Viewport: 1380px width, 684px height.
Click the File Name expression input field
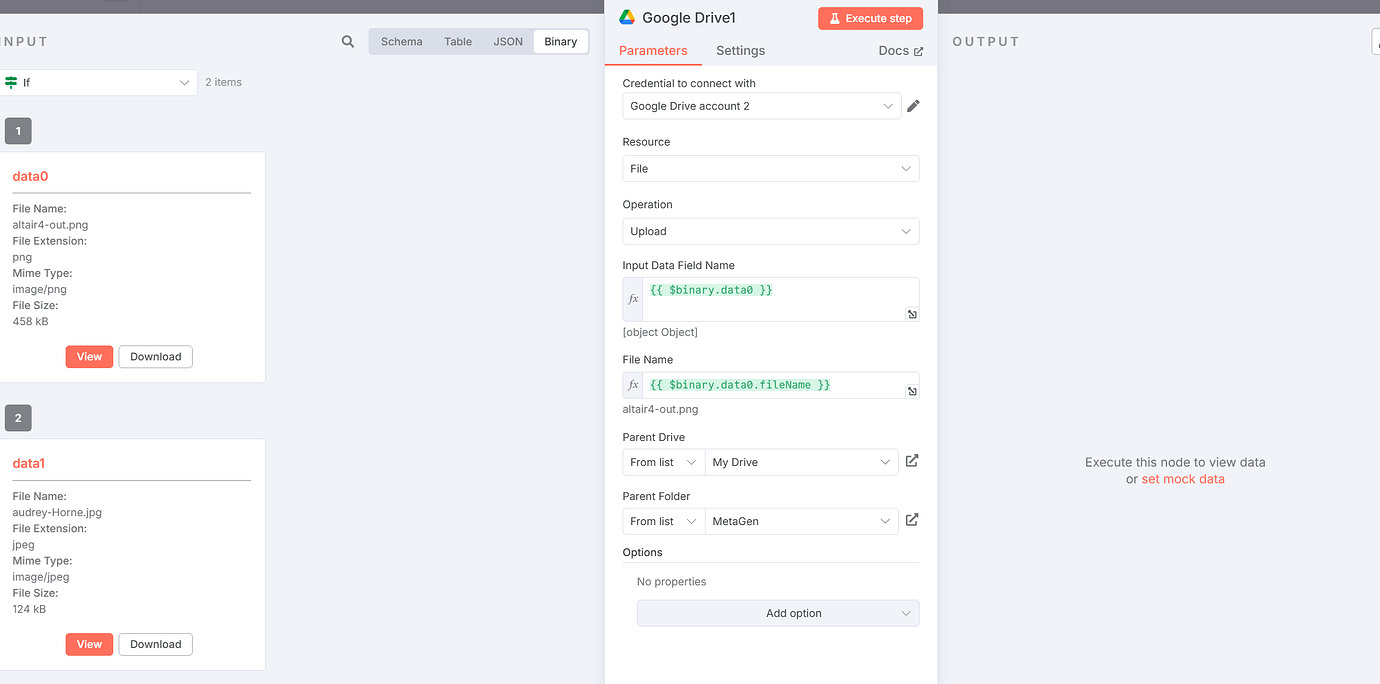770,385
